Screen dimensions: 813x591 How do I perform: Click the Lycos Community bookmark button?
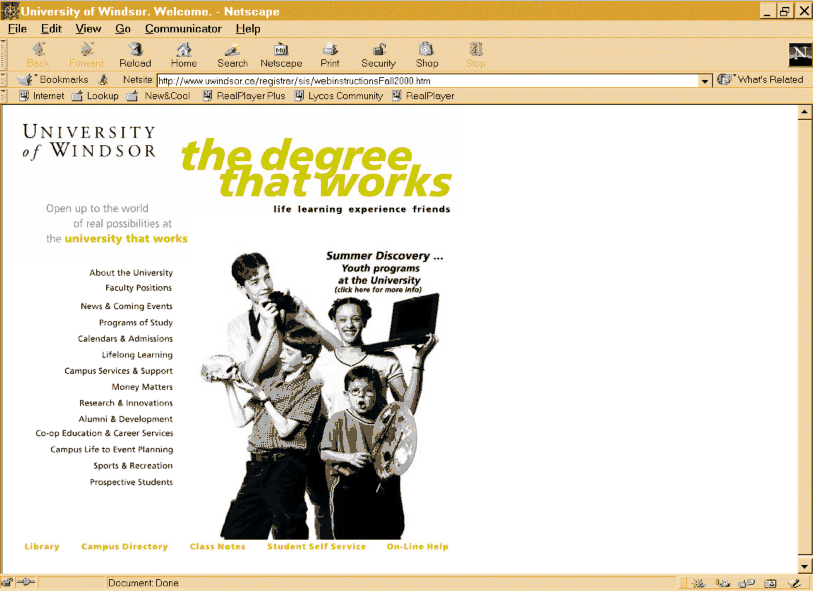click(x=338, y=96)
